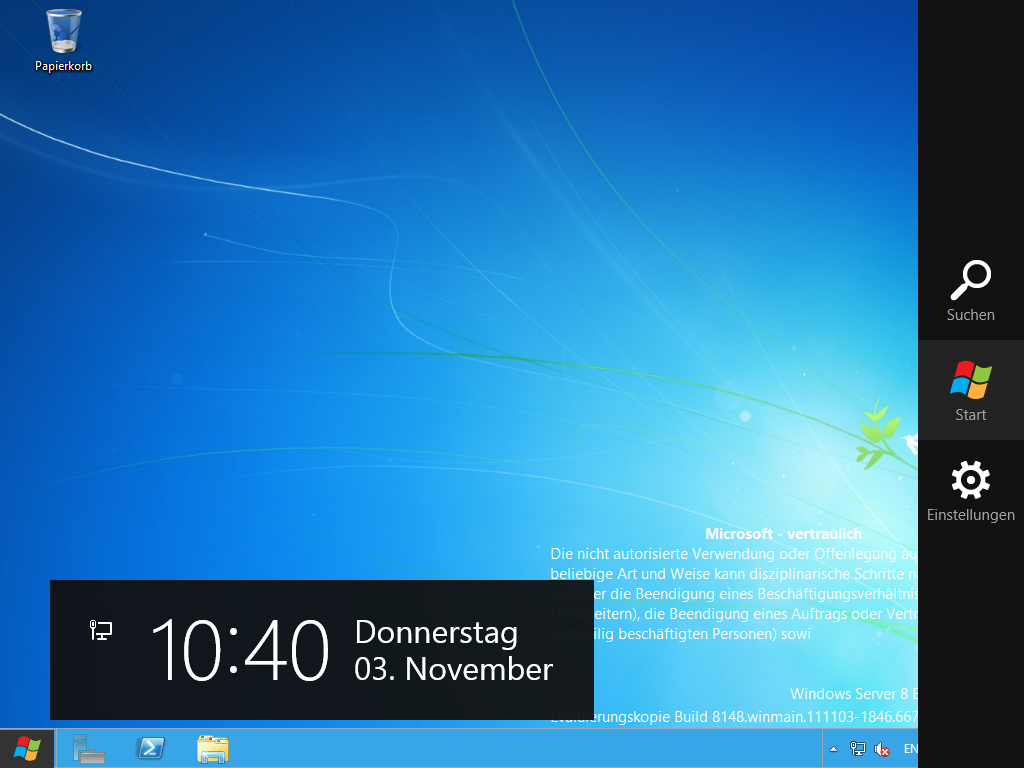Screen dimensions: 1024x768
Task: Open the Suchen search charm
Action: 970,291
